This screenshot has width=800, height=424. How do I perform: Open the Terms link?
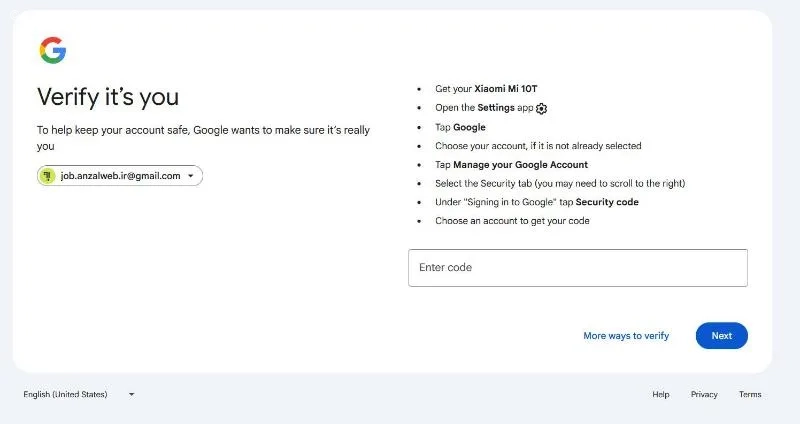(x=750, y=394)
